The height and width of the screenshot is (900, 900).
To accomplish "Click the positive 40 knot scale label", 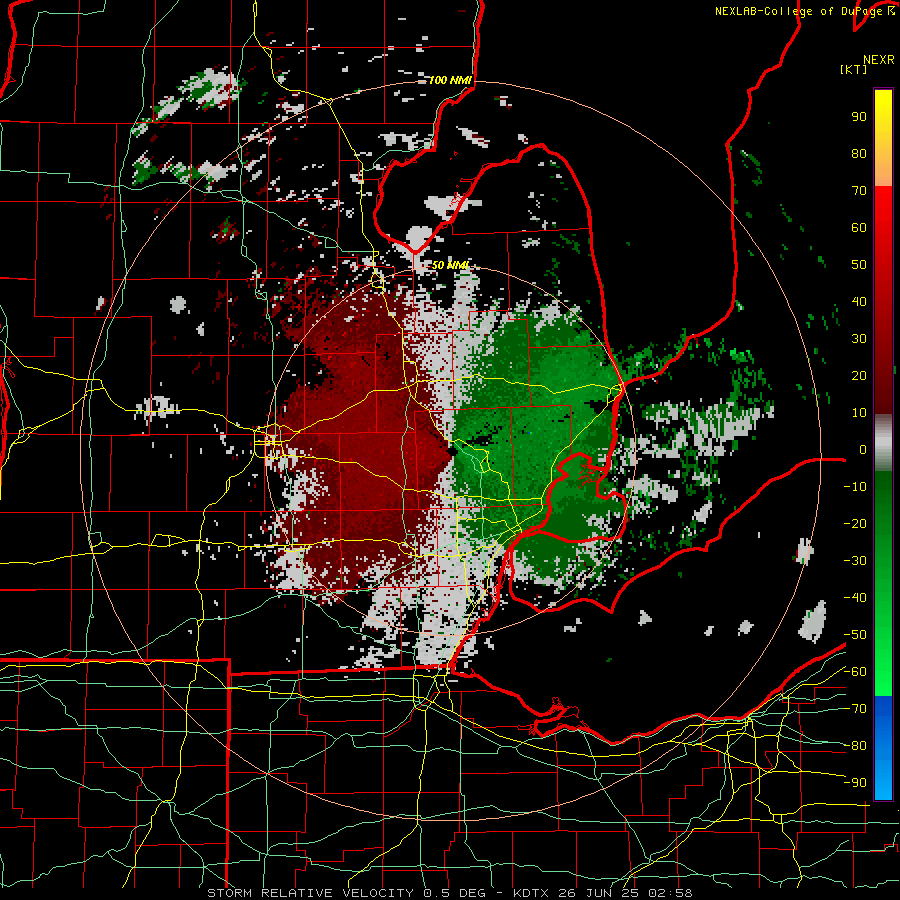I will coord(859,302).
